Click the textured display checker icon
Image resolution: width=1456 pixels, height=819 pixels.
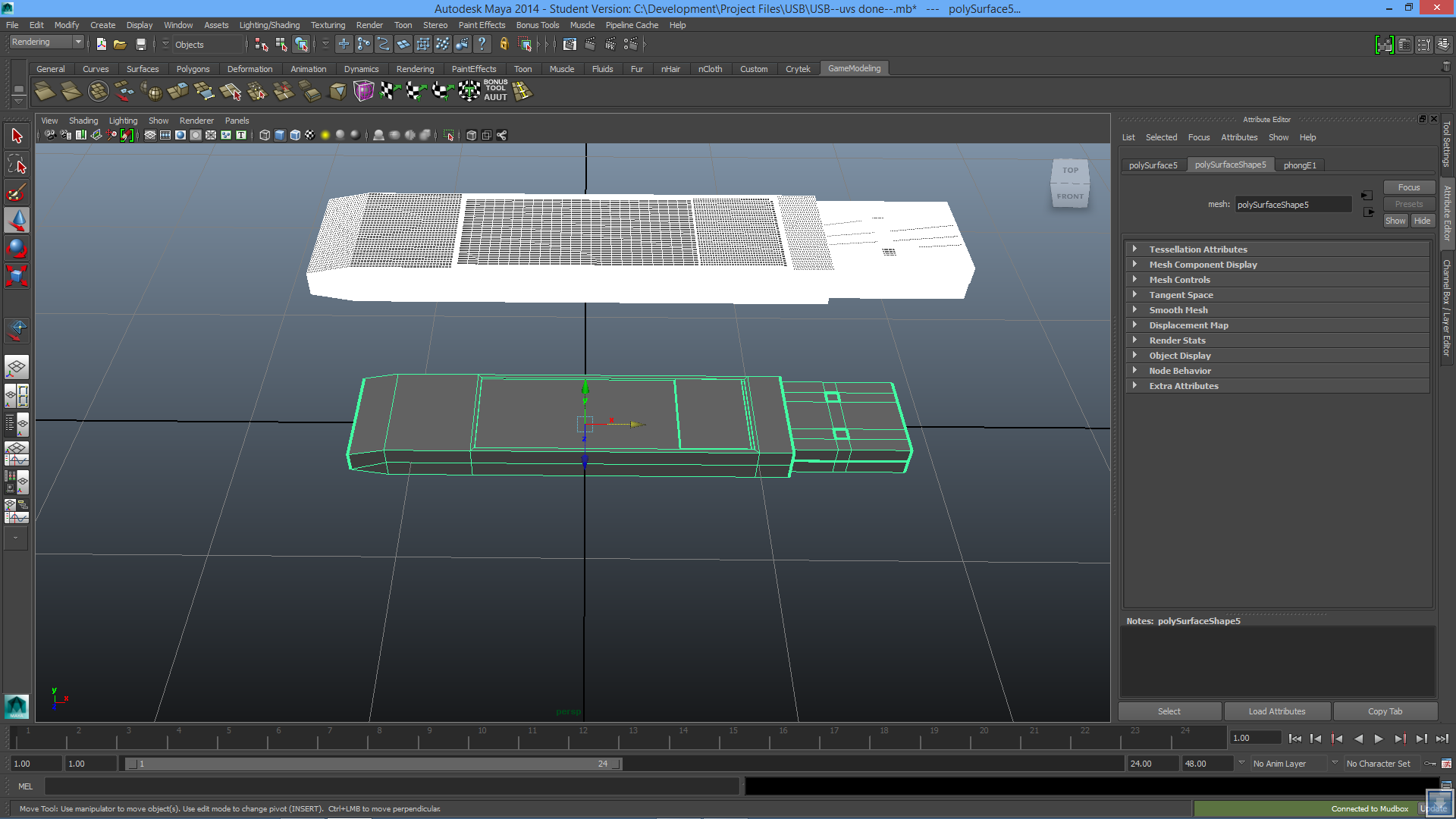click(x=309, y=135)
